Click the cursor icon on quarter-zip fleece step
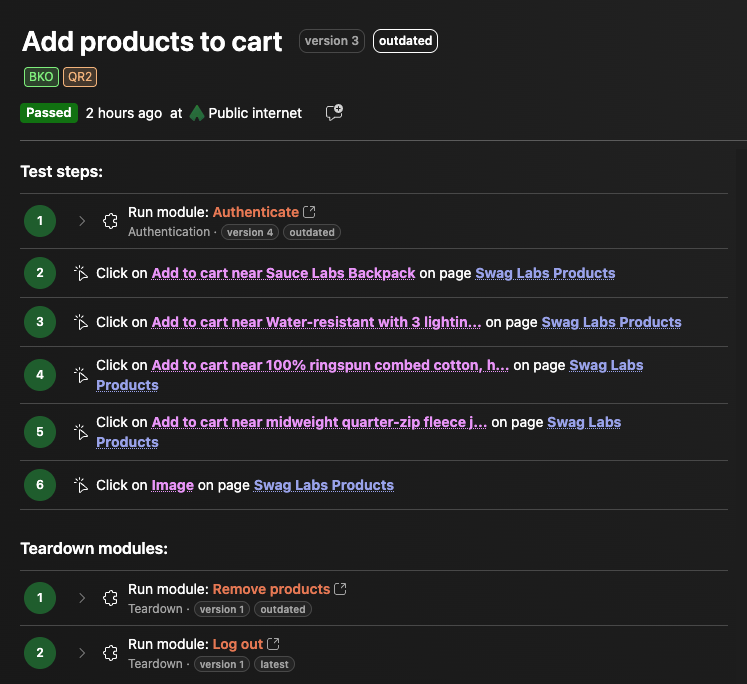Viewport: 747px width, 684px height. pyautogui.click(x=81, y=432)
